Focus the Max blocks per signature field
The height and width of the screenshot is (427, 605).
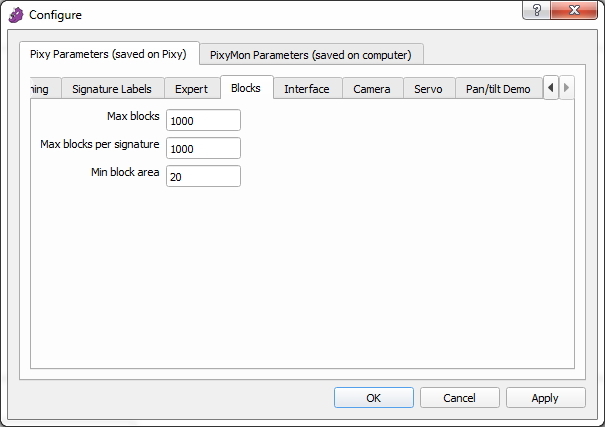203,148
